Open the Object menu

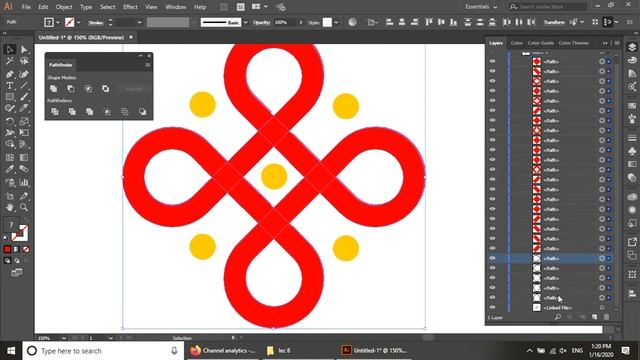(64, 7)
